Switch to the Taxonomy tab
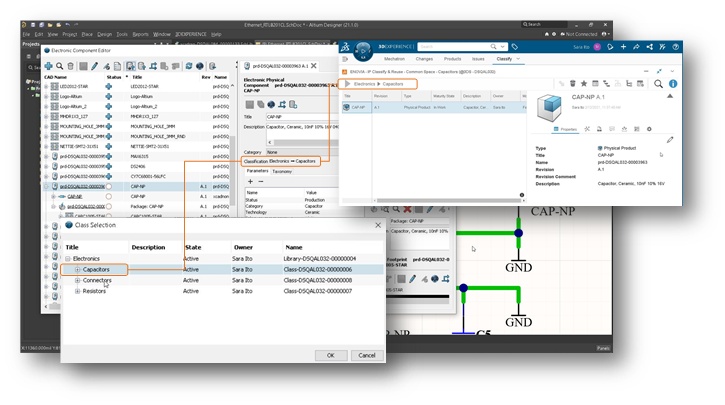Viewport: 725px width, 405px height. point(282,172)
